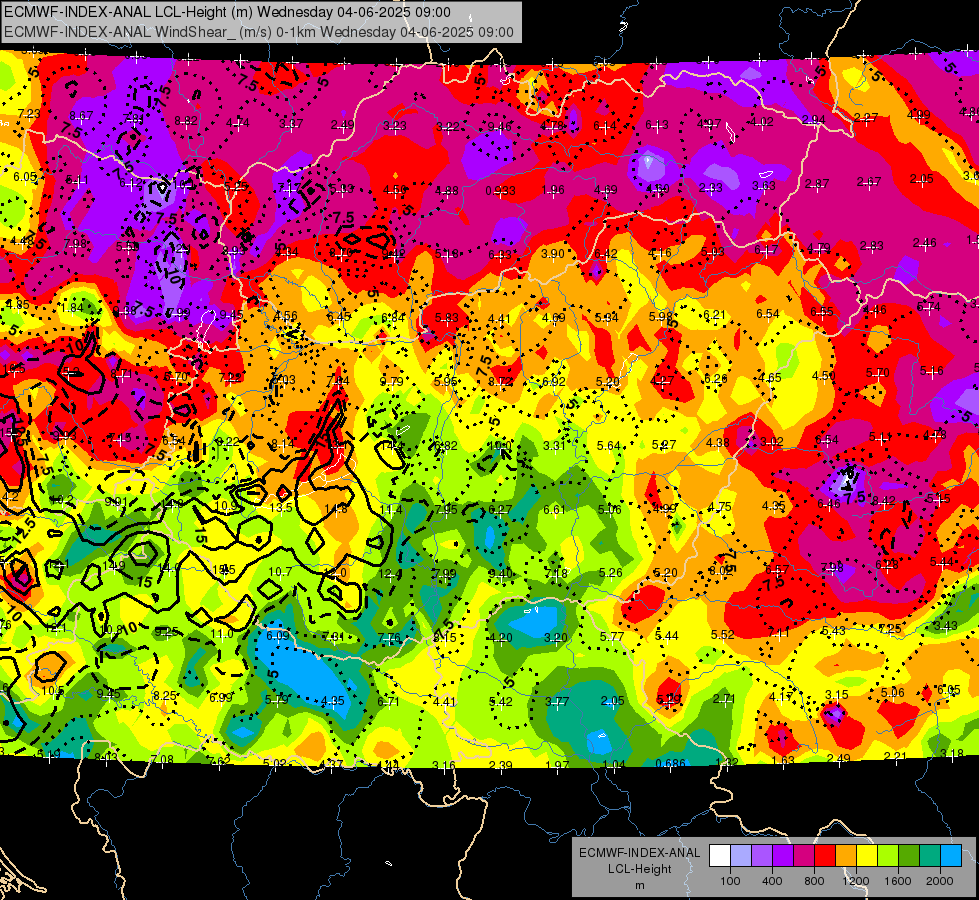Click the white legend swatch below 100
Screen dimensions: 979x900
click(x=720, y=856)
